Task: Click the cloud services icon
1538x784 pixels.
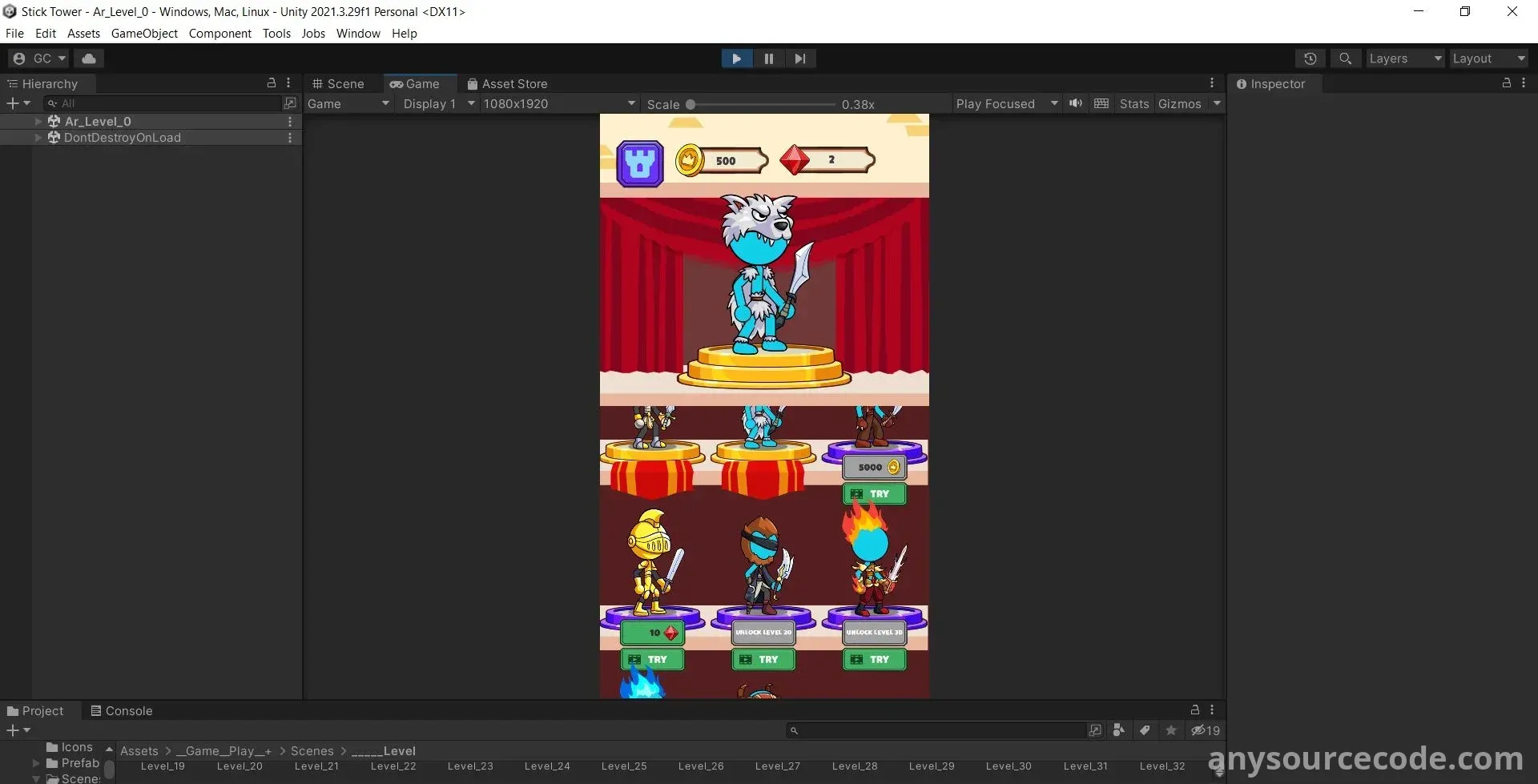Action: click(89, 58)
